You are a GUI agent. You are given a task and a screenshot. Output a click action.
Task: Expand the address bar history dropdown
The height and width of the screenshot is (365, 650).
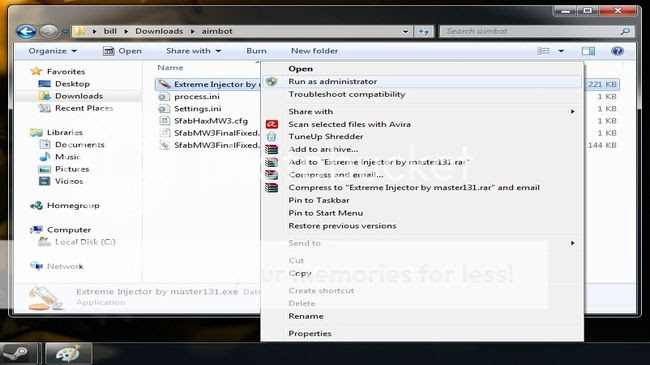(405, 32)
